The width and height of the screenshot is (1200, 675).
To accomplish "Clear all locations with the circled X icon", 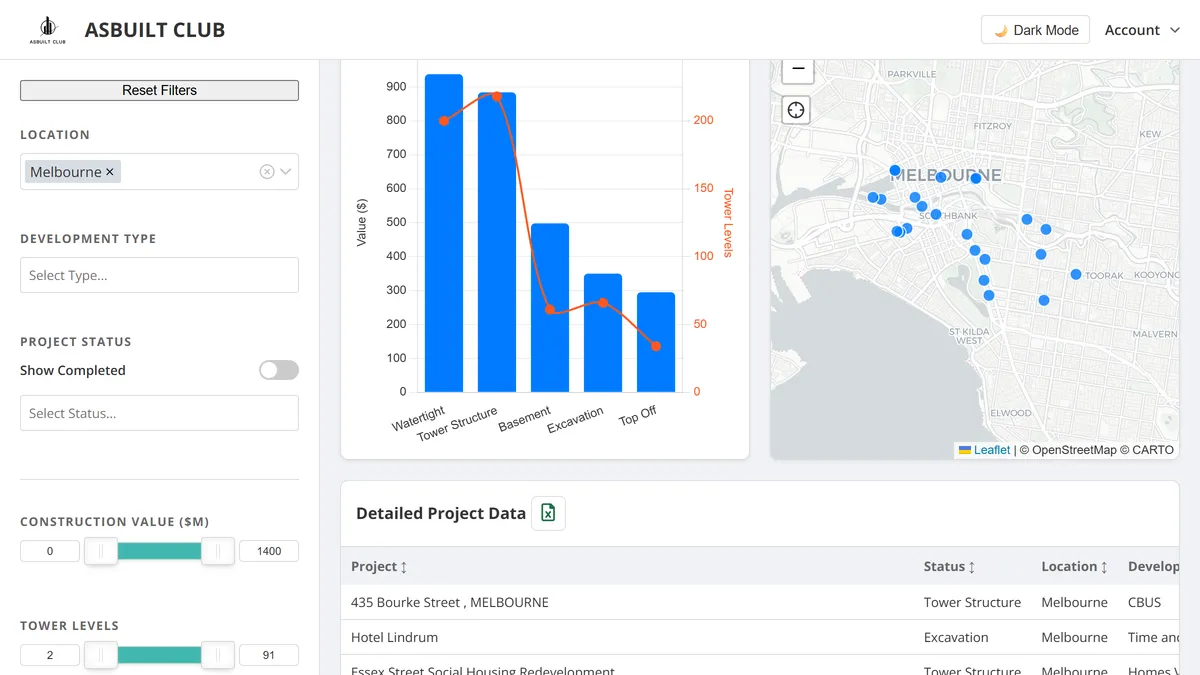I will (267, 172).
